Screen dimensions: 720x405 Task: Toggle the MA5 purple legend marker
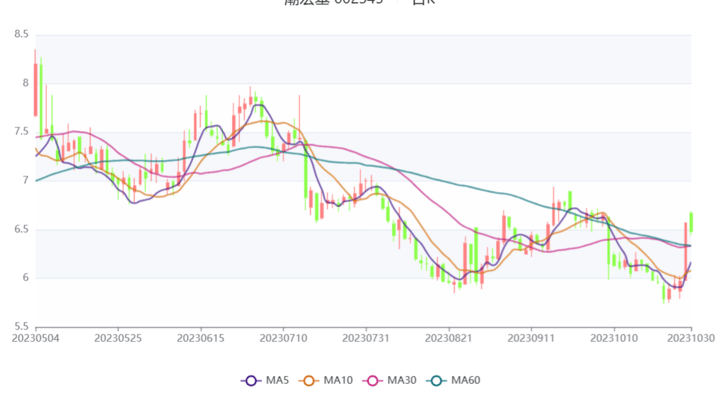(252, 381)
